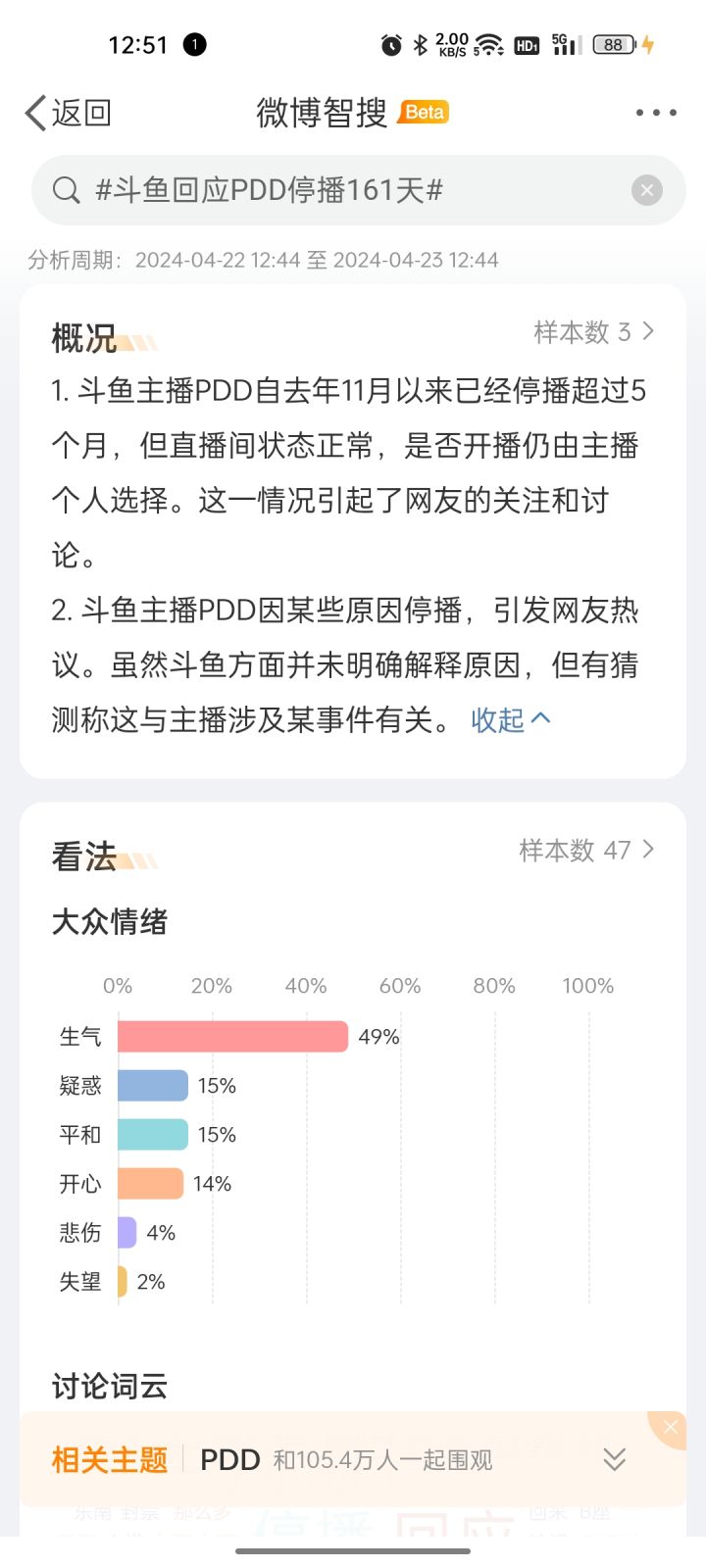Close the 相关主题 banner
The height and width of the screenshot is (1568, 706).
pos(671,1427)
